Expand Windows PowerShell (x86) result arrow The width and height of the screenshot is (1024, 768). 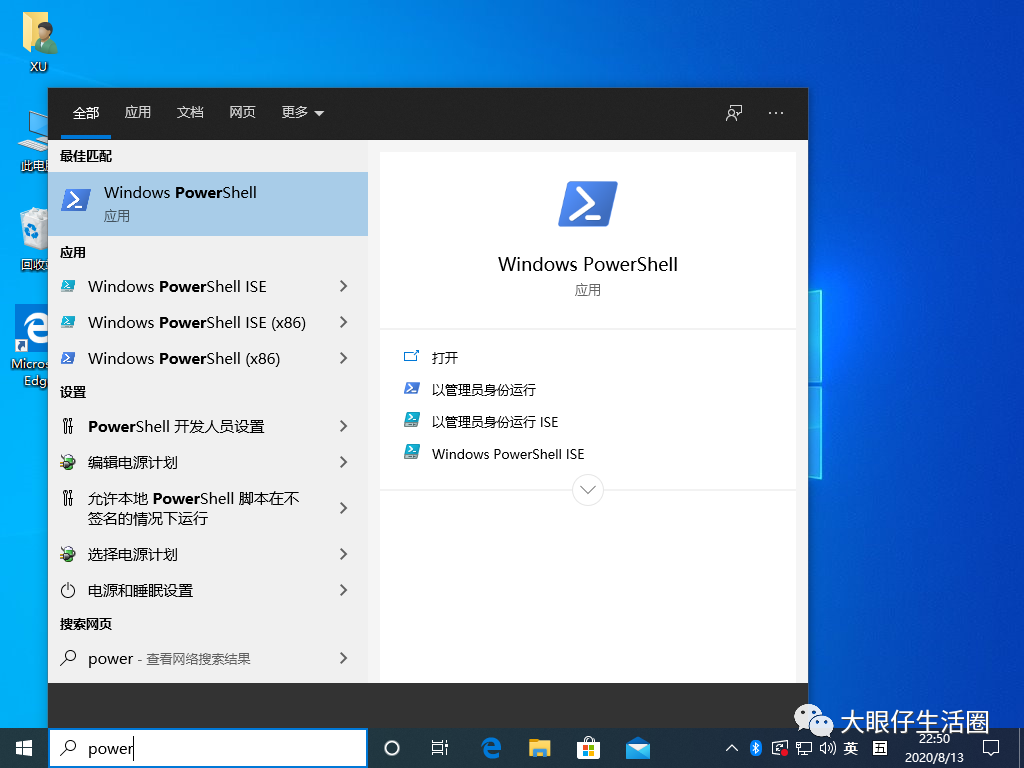click(x=344, y=358)
